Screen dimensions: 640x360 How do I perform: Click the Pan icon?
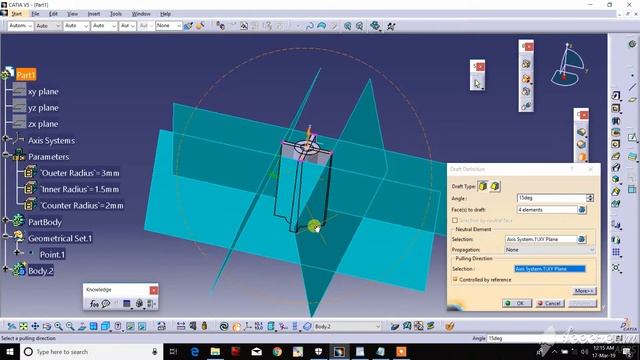[35, 326]
